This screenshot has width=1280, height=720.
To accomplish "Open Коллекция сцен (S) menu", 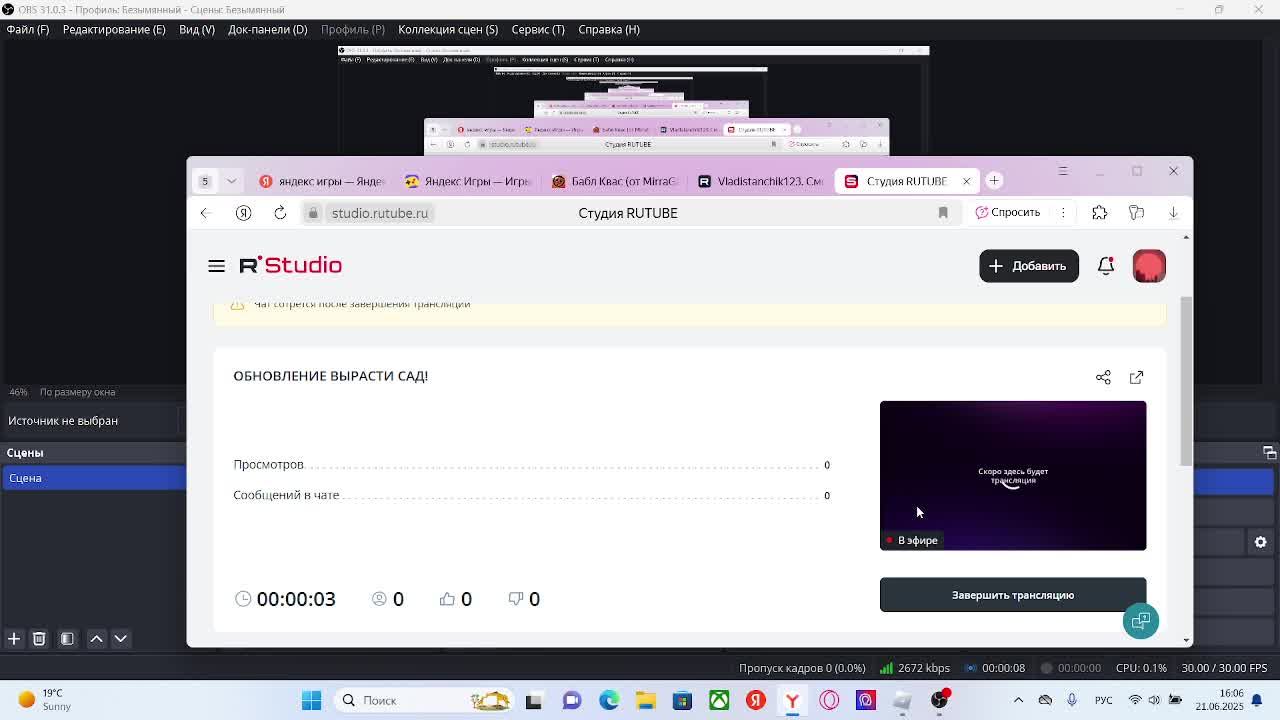I will 448,29.
